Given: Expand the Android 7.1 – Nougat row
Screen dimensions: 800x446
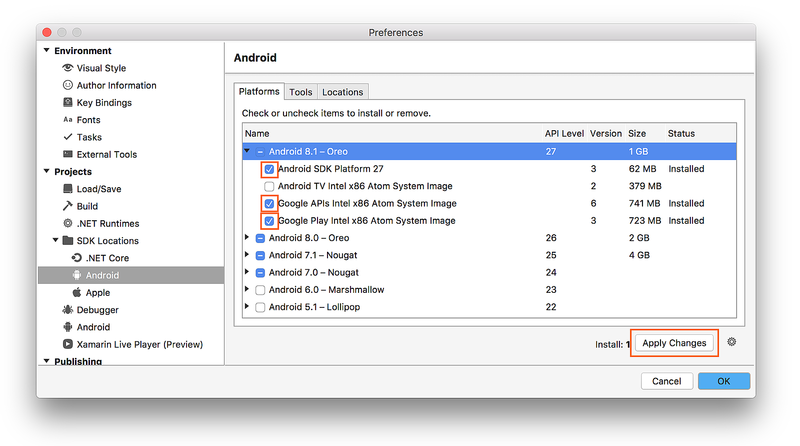Looking at the screenshot, I should click(x=248, y=255).
